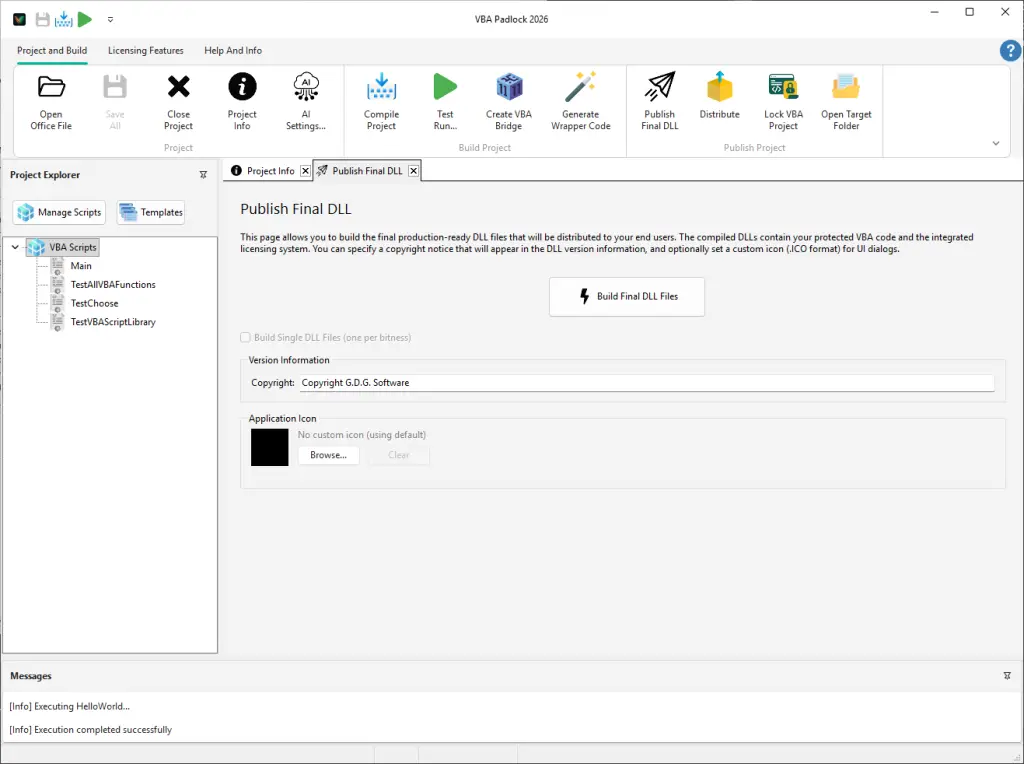The image size is (1024, 764).
Task: Click the Lock VBA Project icon
Action: click(783, 100)
